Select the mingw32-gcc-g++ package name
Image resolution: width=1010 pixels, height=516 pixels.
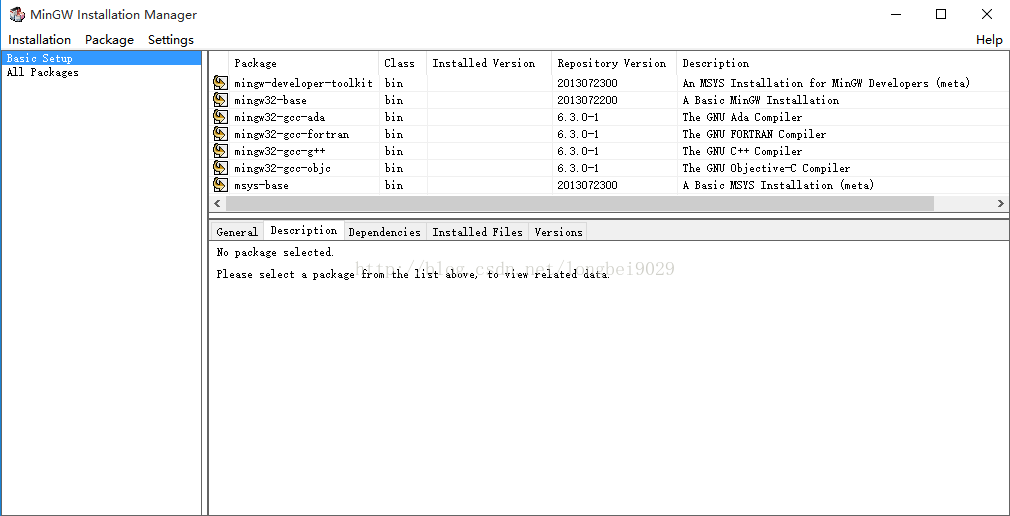280,151
